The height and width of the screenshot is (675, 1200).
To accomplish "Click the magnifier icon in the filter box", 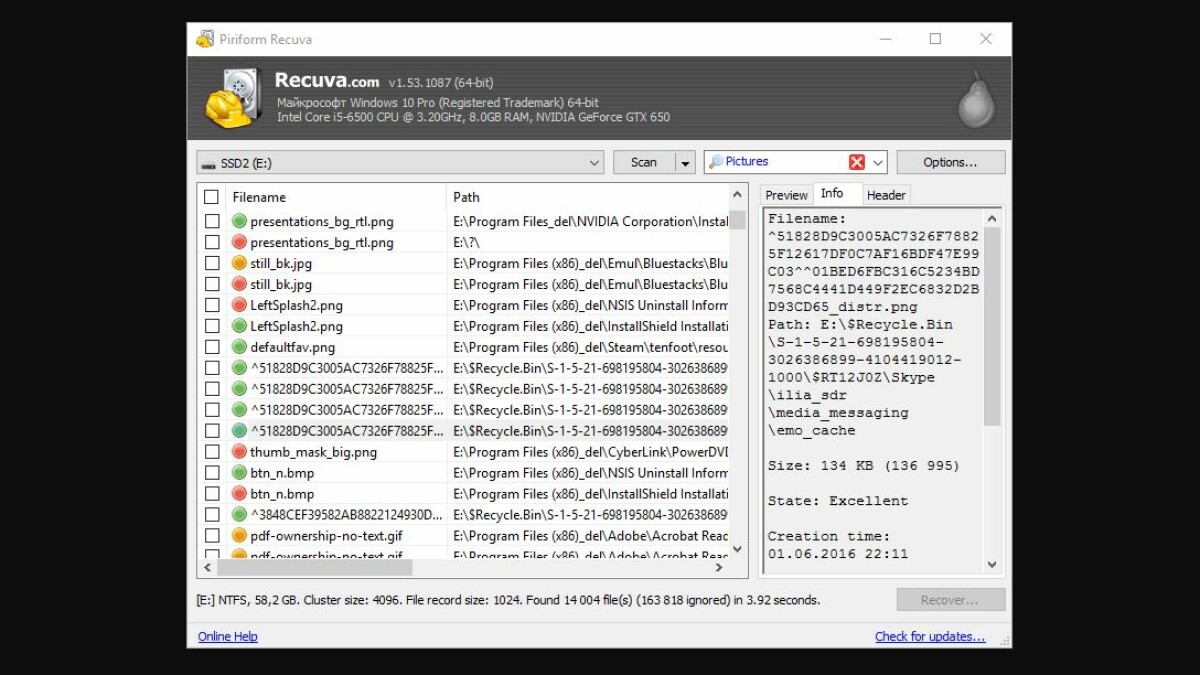I will point(716,162).
